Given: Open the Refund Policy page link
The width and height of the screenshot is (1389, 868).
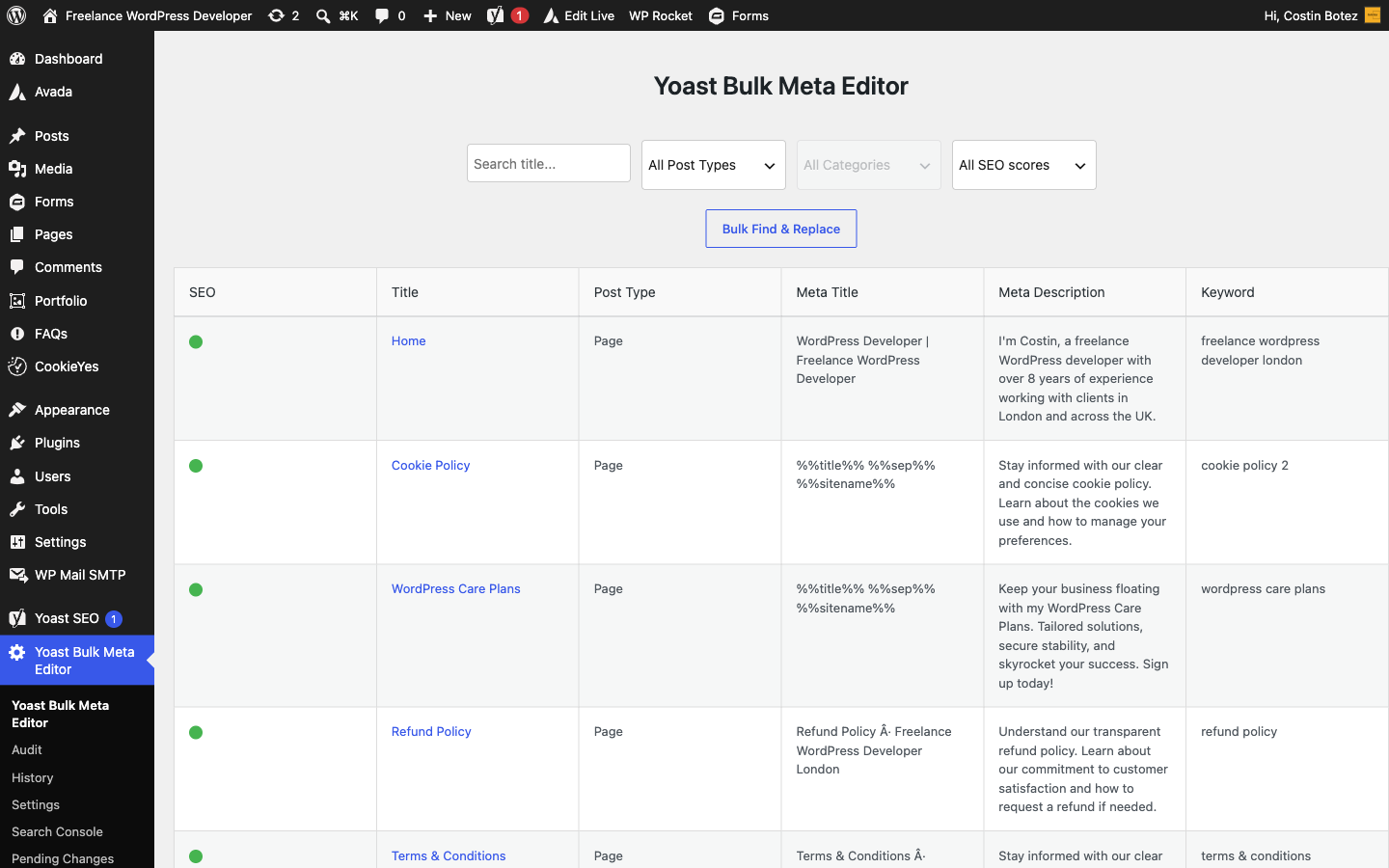Looking at the screenshot, I should coord(431,732).
